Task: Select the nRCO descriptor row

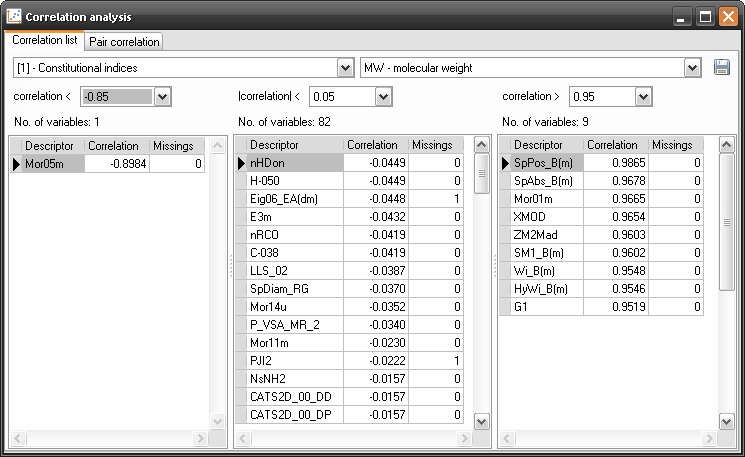Action: click(349, 235)
